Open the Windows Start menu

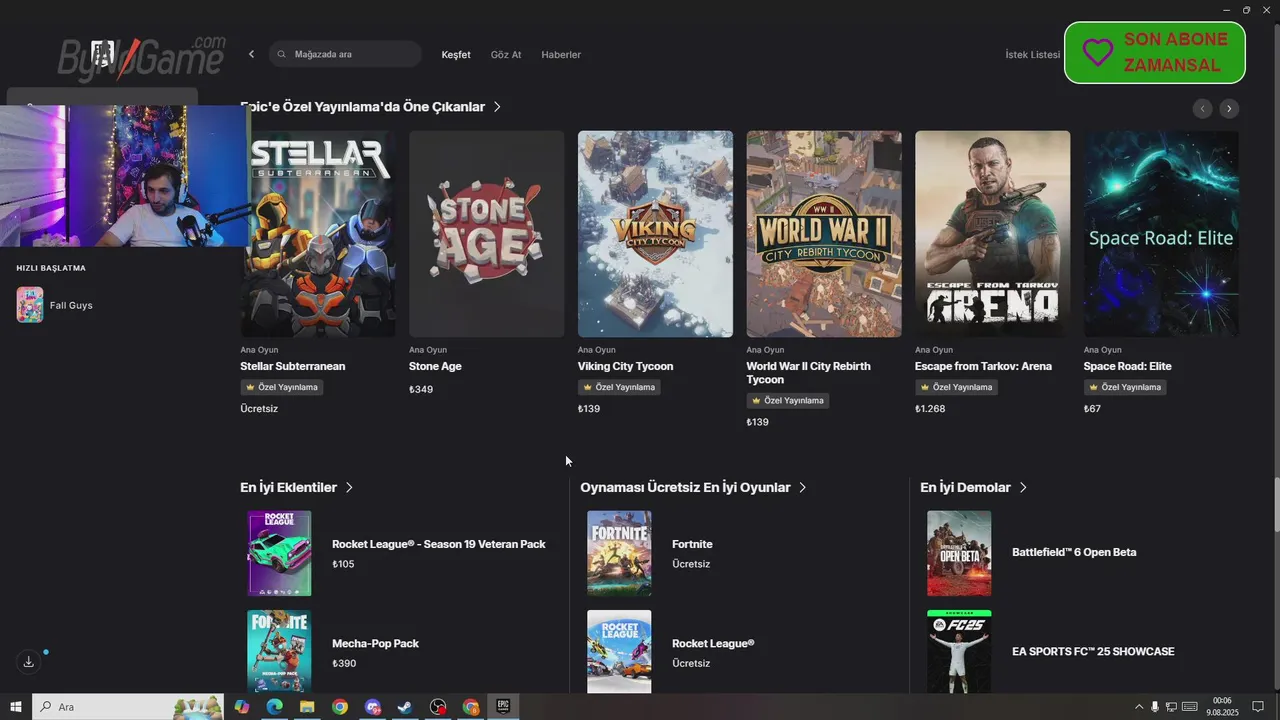click(x=15, y=707)
